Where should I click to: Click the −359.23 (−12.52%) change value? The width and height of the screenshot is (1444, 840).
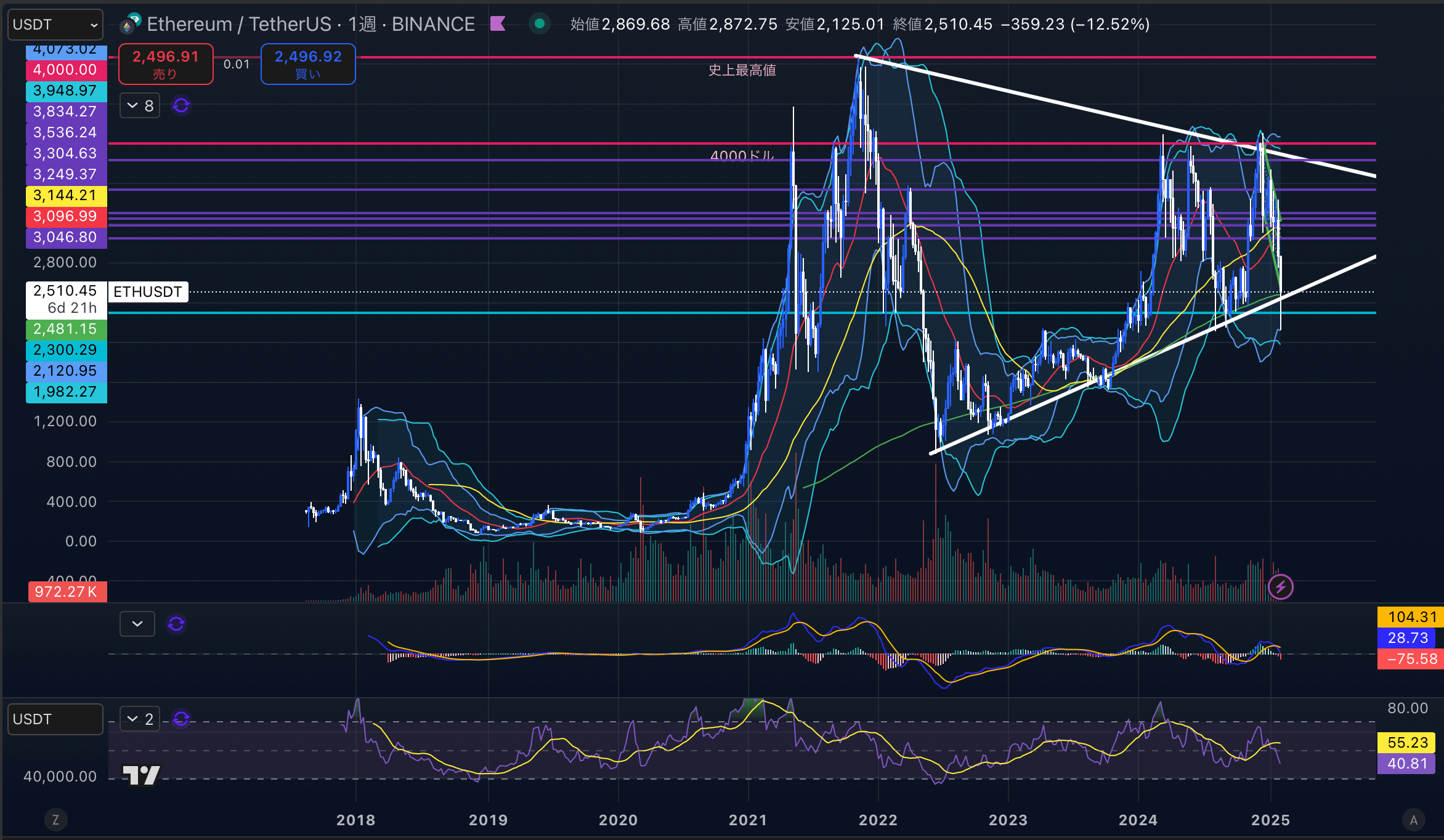pyautogui.click(x=1076, y=24)
